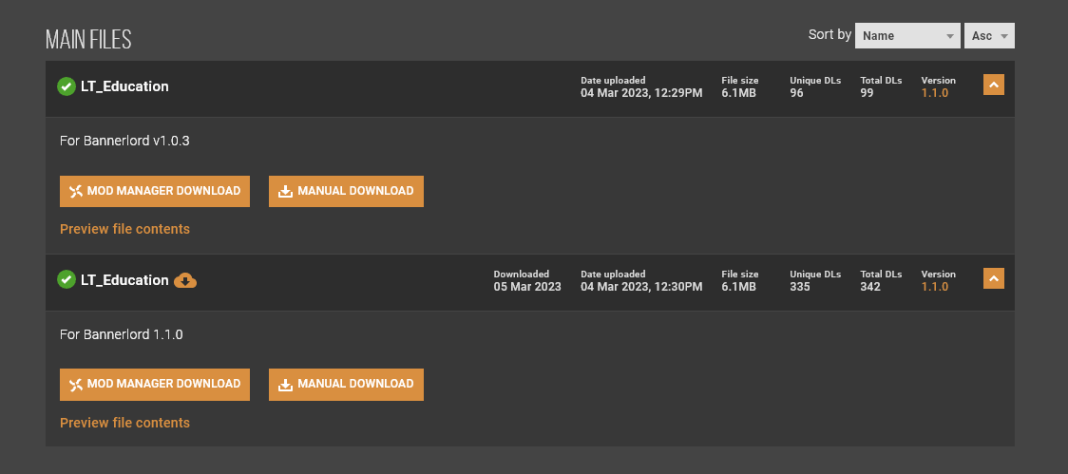The height and width of the screenshot is (474, 1068).
Task: Open the Sort by Name dropdown
Action: [x=907, y=36]
